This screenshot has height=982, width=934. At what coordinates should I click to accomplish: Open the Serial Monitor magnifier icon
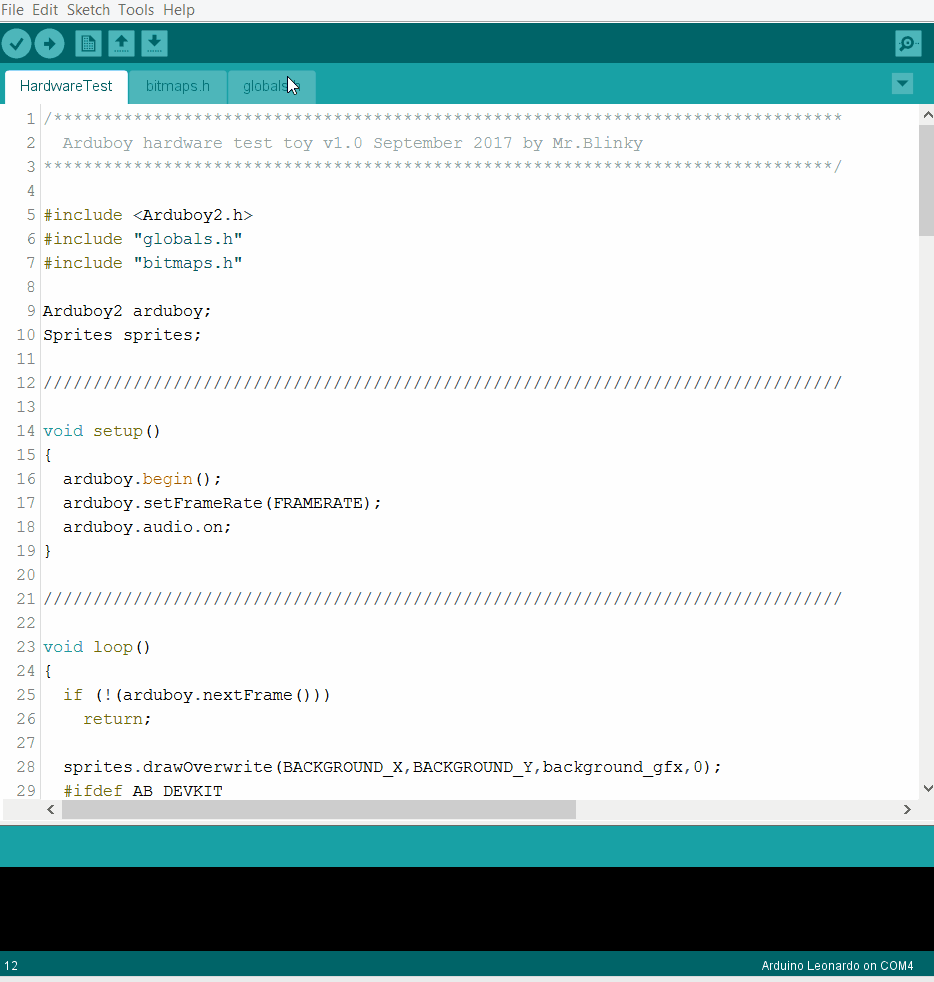pos(908,44)
